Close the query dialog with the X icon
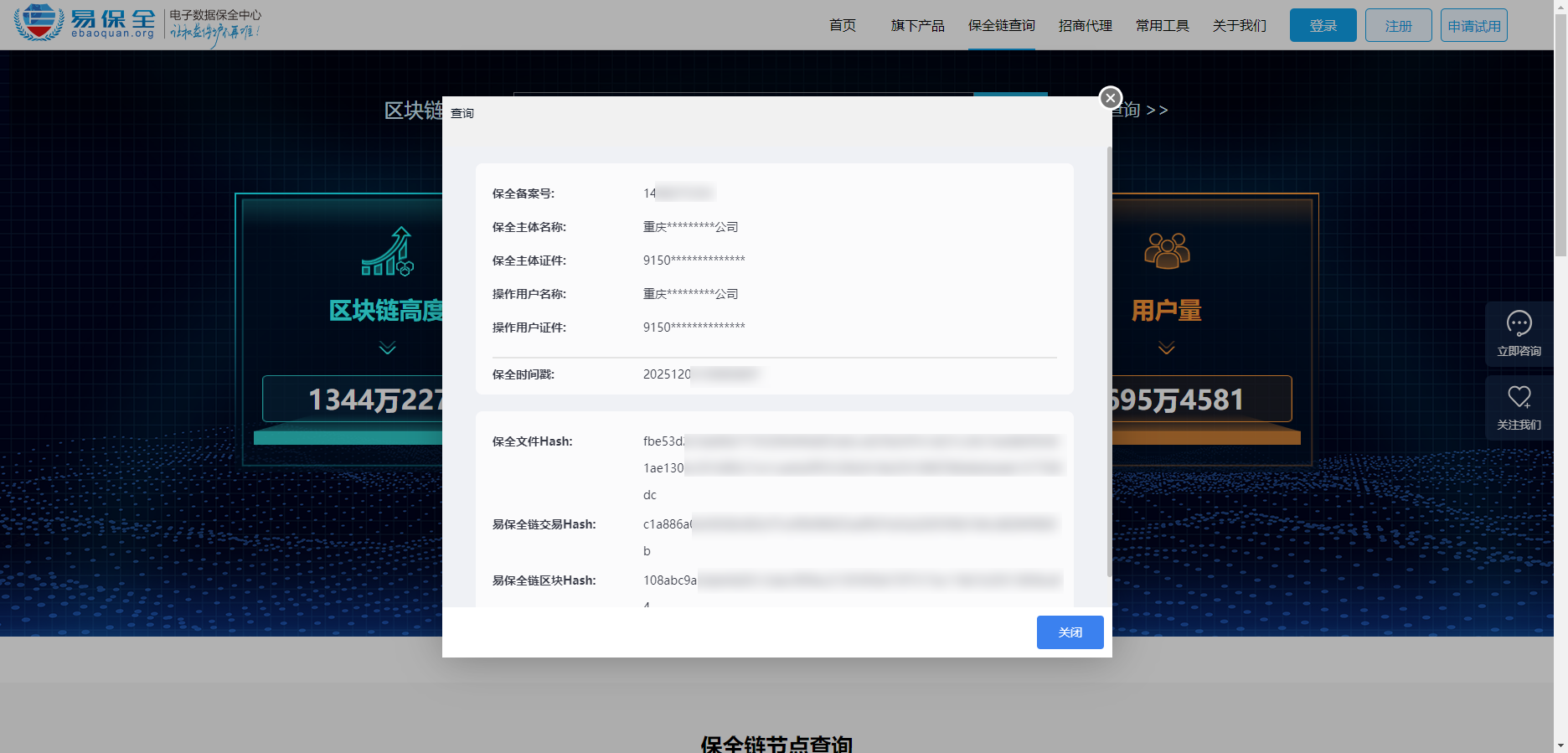1568x753 pixels. click(x=1110, y=98)
